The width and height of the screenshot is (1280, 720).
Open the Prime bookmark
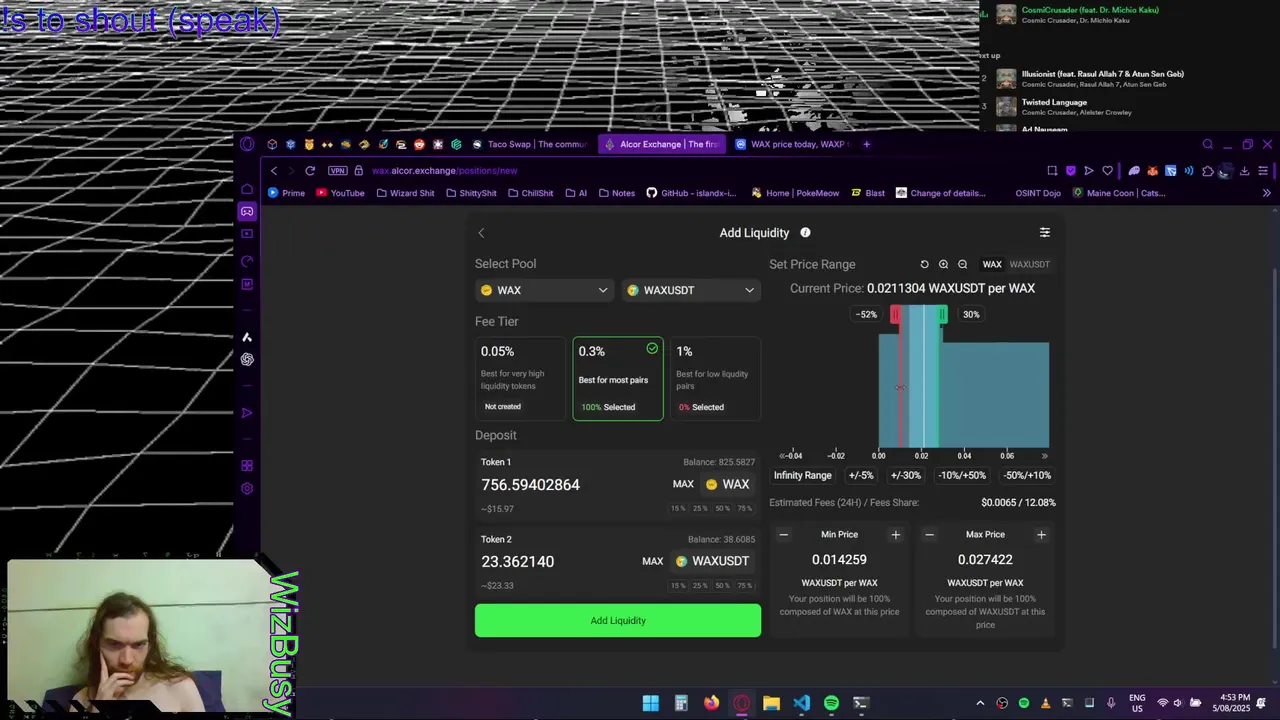tap(287, 193)
